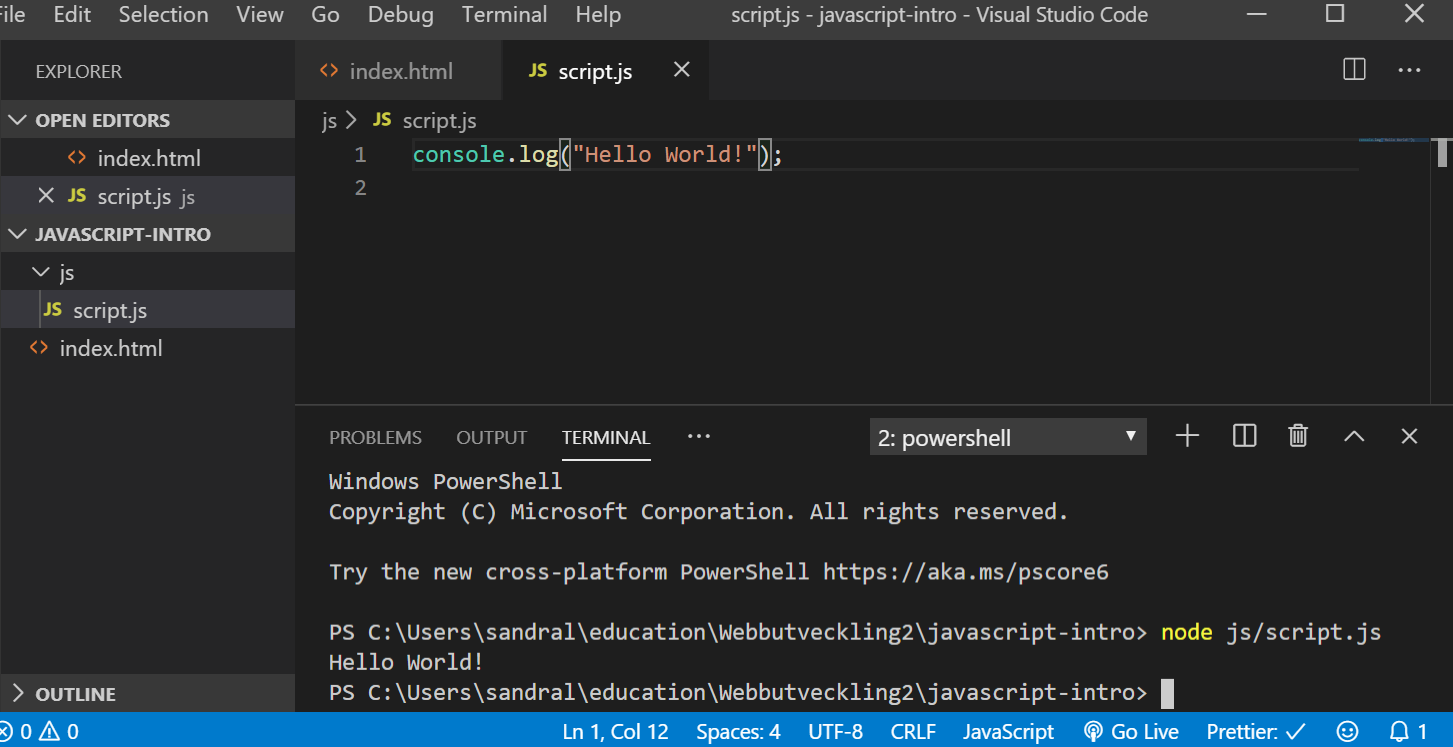The image size is (1453, 747).
Task: Split the terminal pane
Action: [x=1244, y=436]
